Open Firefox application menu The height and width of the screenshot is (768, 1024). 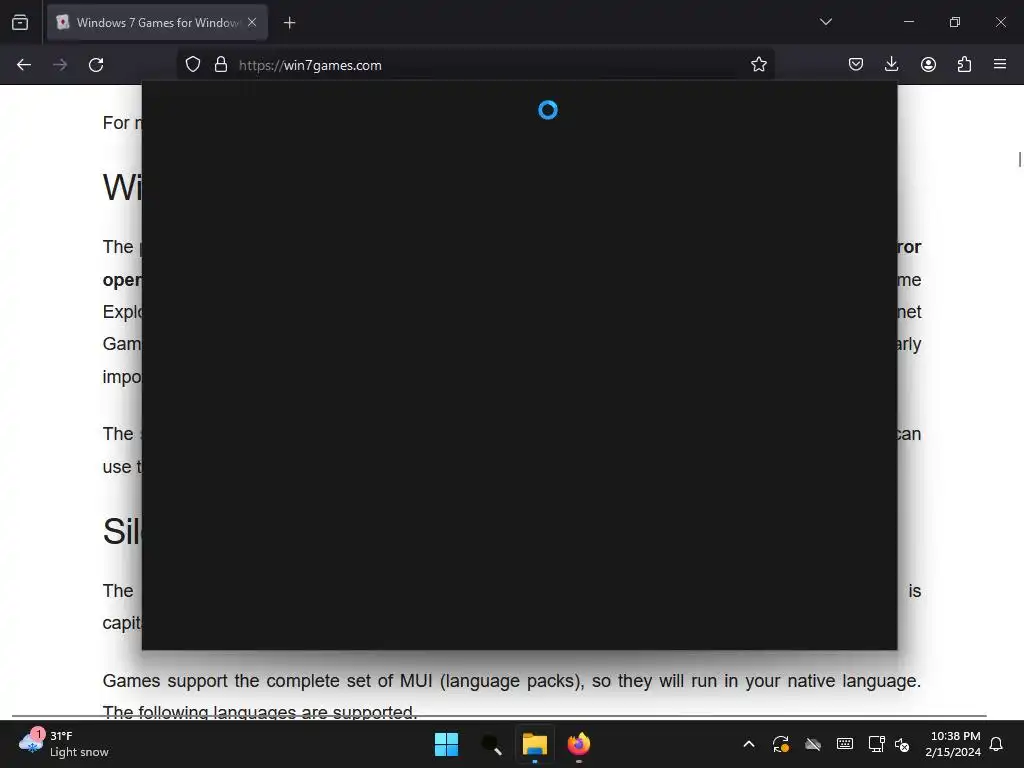click(1000, 64)
